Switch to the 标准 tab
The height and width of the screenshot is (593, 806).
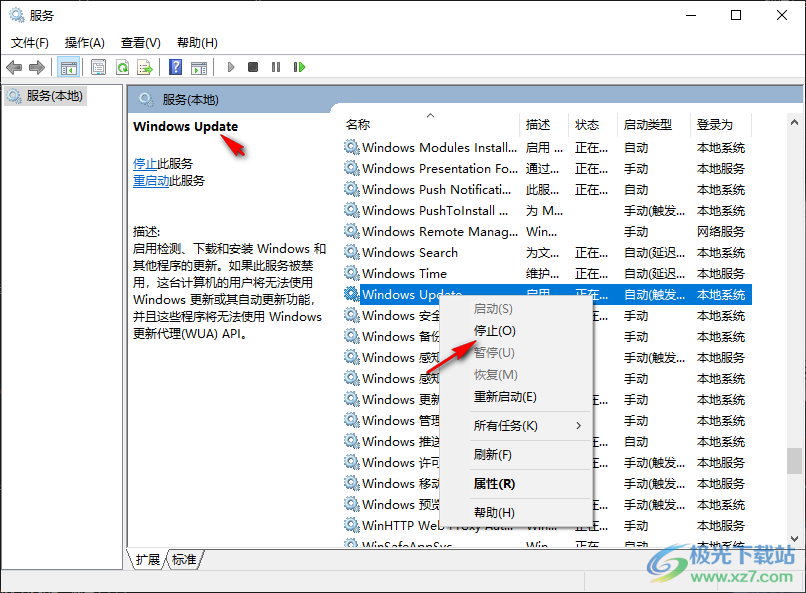(184, 559)
